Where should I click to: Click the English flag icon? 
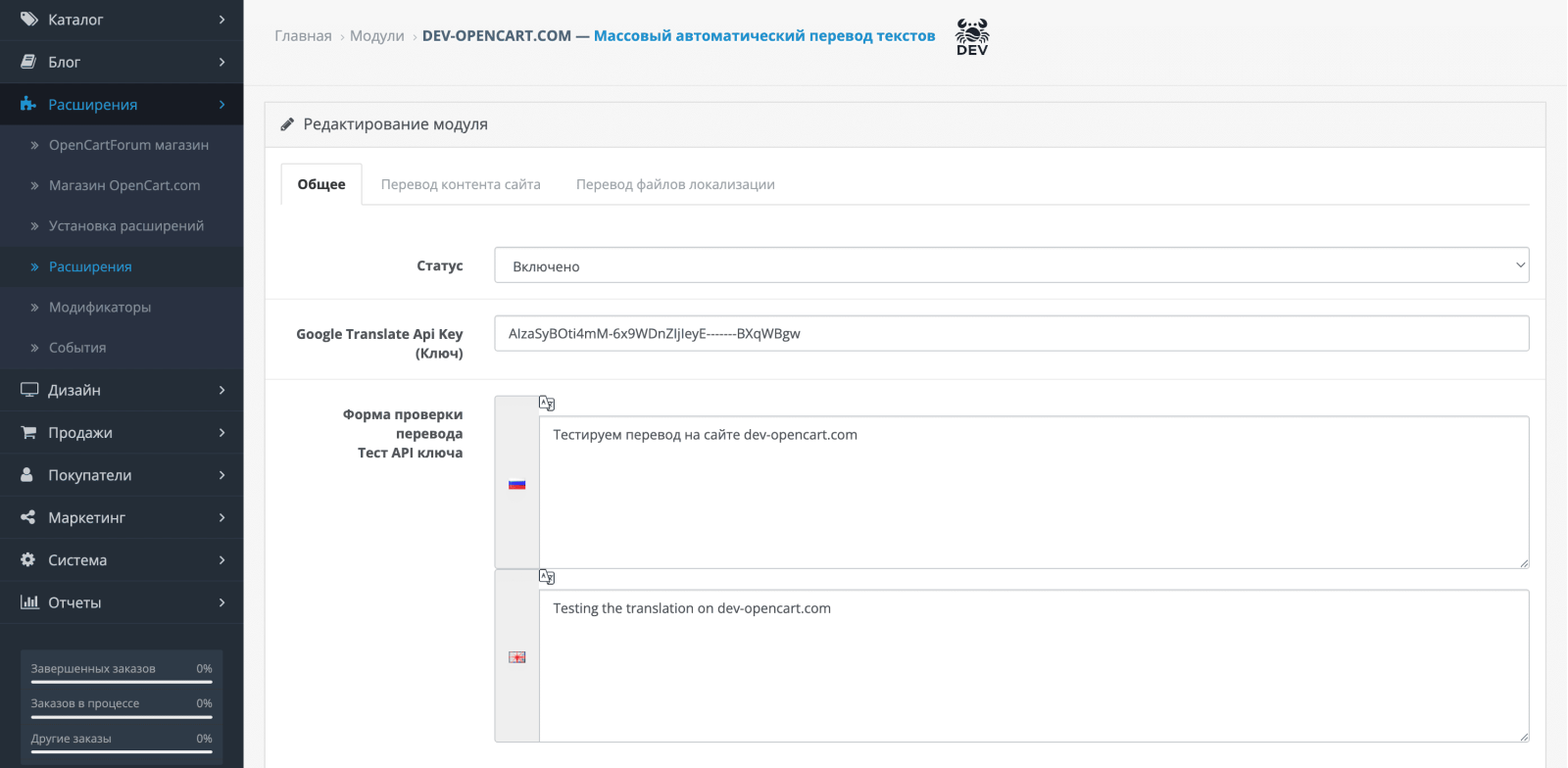[x=517, y=657]
